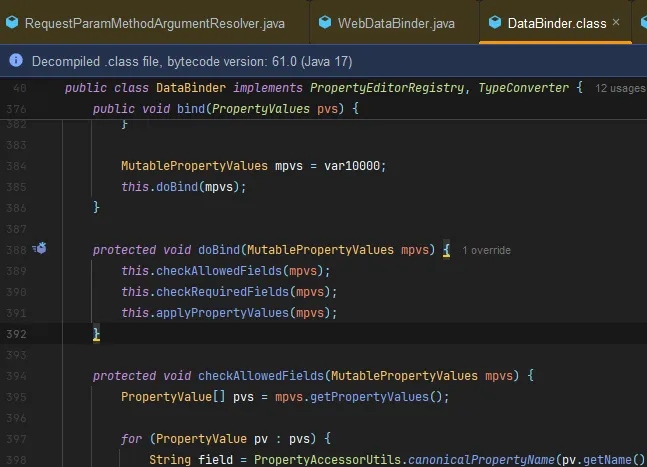Viewport: 647px width, 467px height.
Task: Click applyPropertyValues call on line 391
Action: (x=222, y=313)
